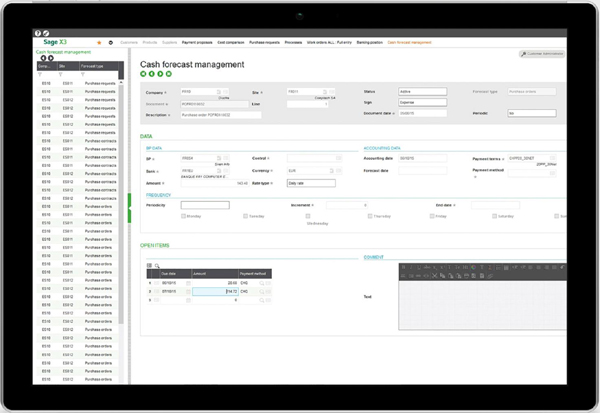Image resolution: width=600 pixels, height=413 pixels.
Task: Open Products menu link
Action: 150,42
